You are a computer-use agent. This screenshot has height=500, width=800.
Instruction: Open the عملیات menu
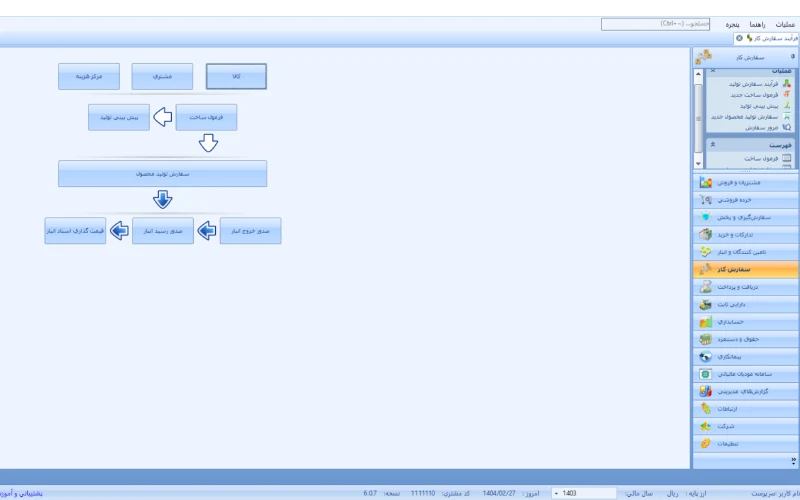[785, 24]
